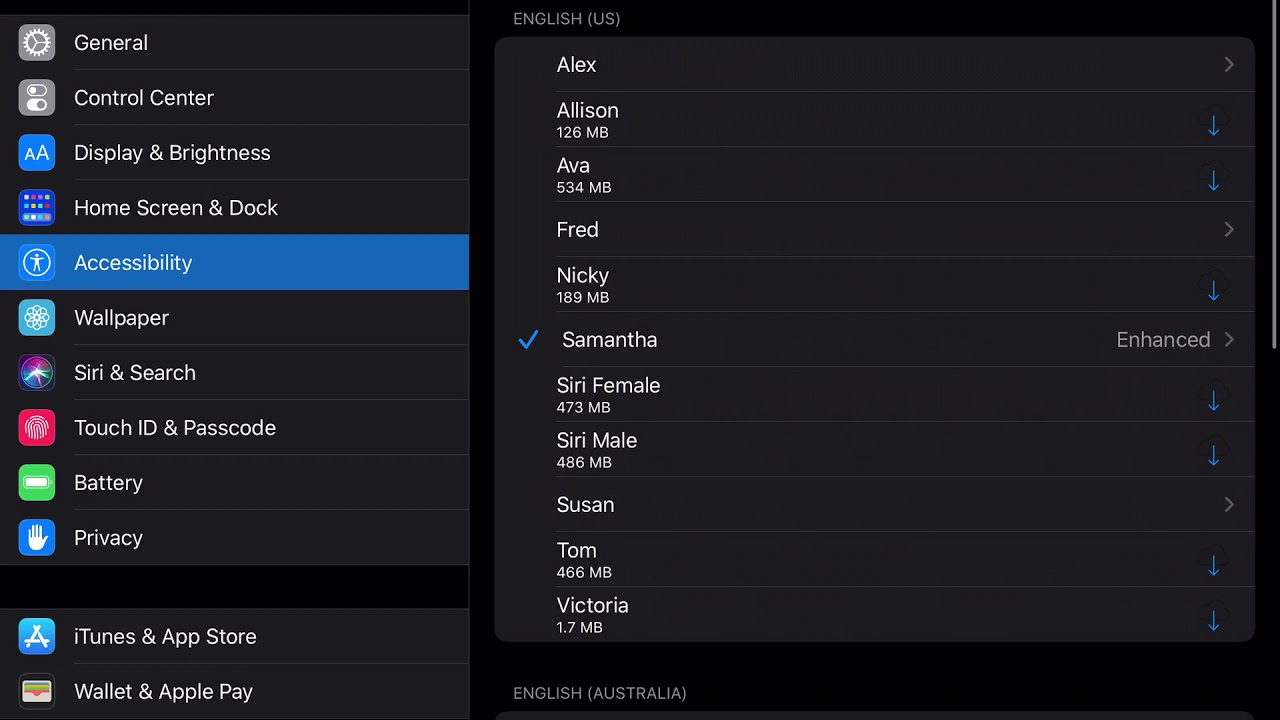Tap the General gear icon
Viewport: 1280px width, 720px height.
click(x=37, y=43)
